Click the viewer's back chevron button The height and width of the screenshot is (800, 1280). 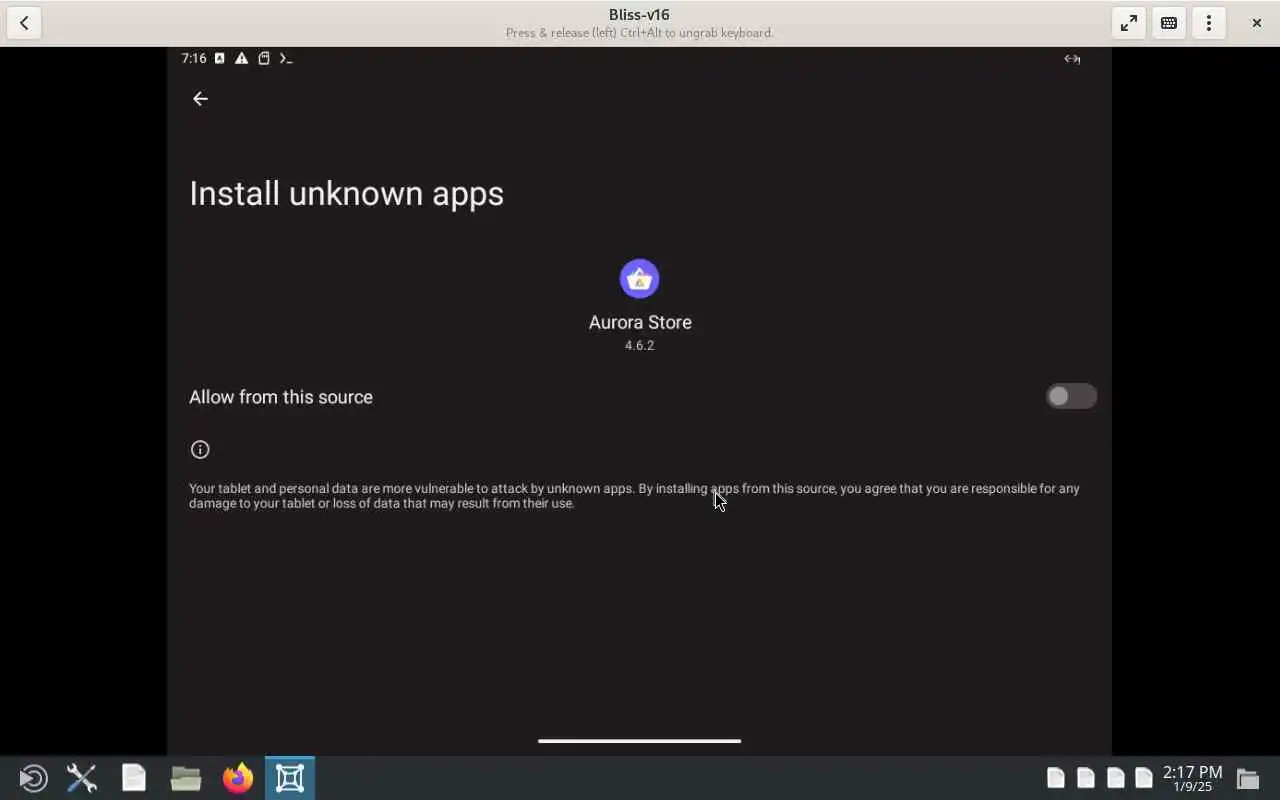(24, 23)
